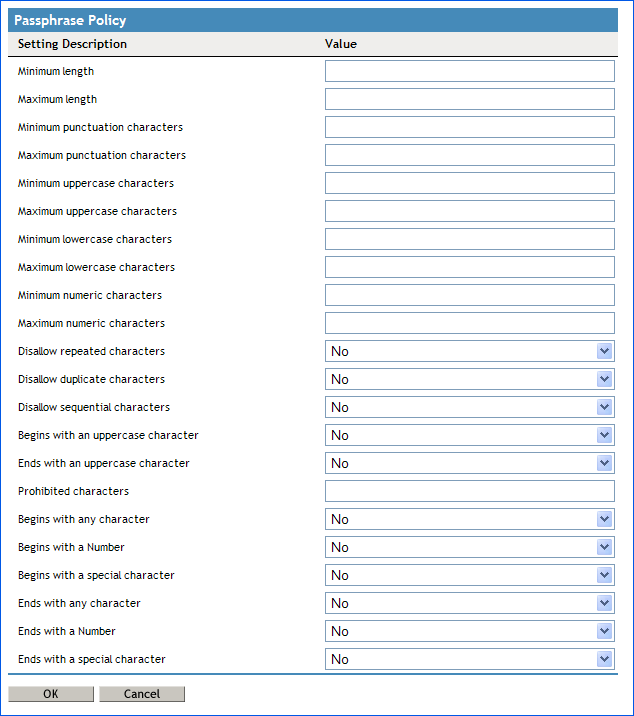Screen dimensions: 634x716
Task: Expand Begins with an uppercase character dropdown
Action: 469,435
